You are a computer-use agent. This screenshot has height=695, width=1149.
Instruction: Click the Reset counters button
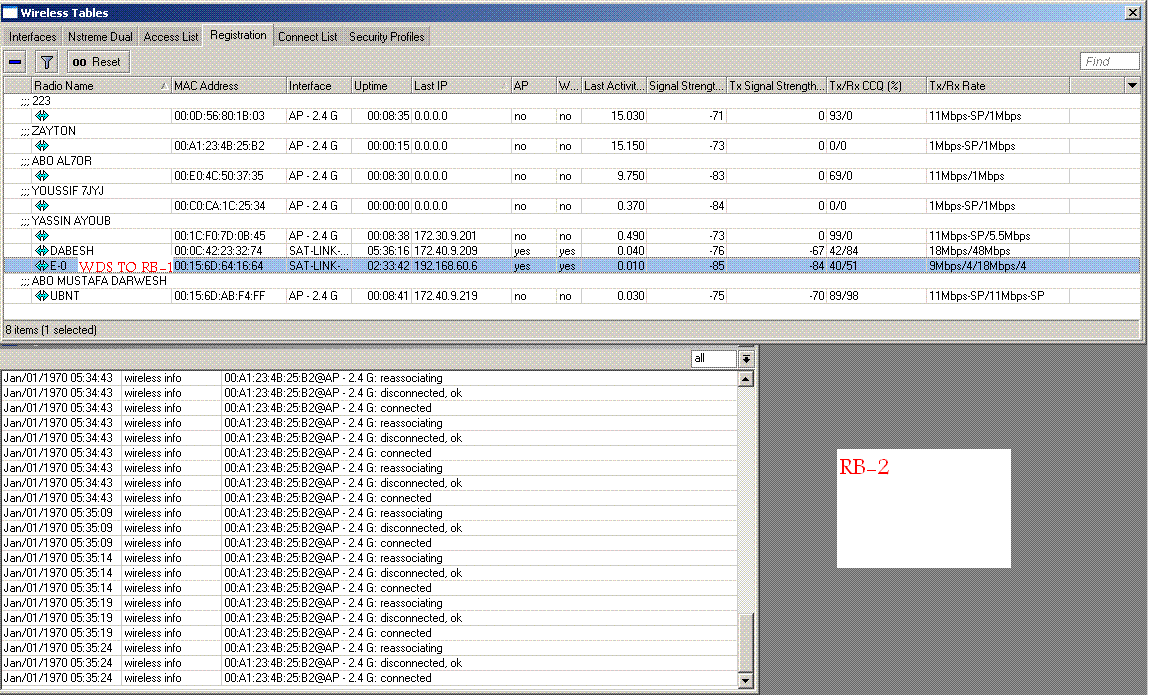click(x=98, y=62)
